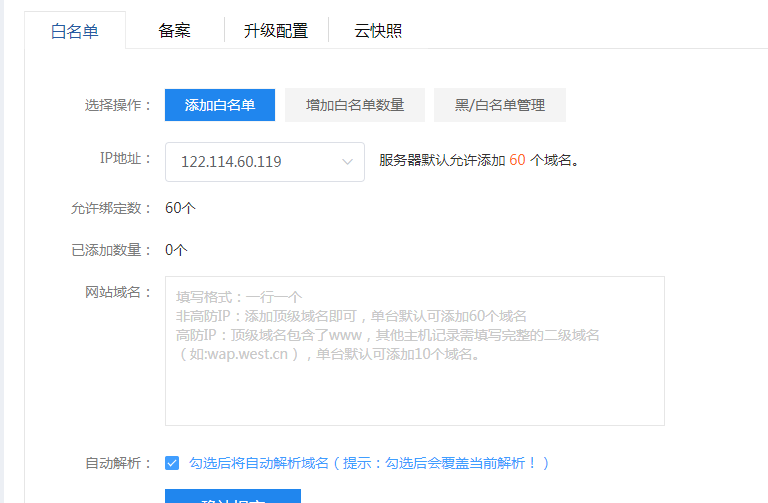Click the blue 添加白名单 button
The height and width of the screenshot is (503, 768).
click(x=220, y=105)
